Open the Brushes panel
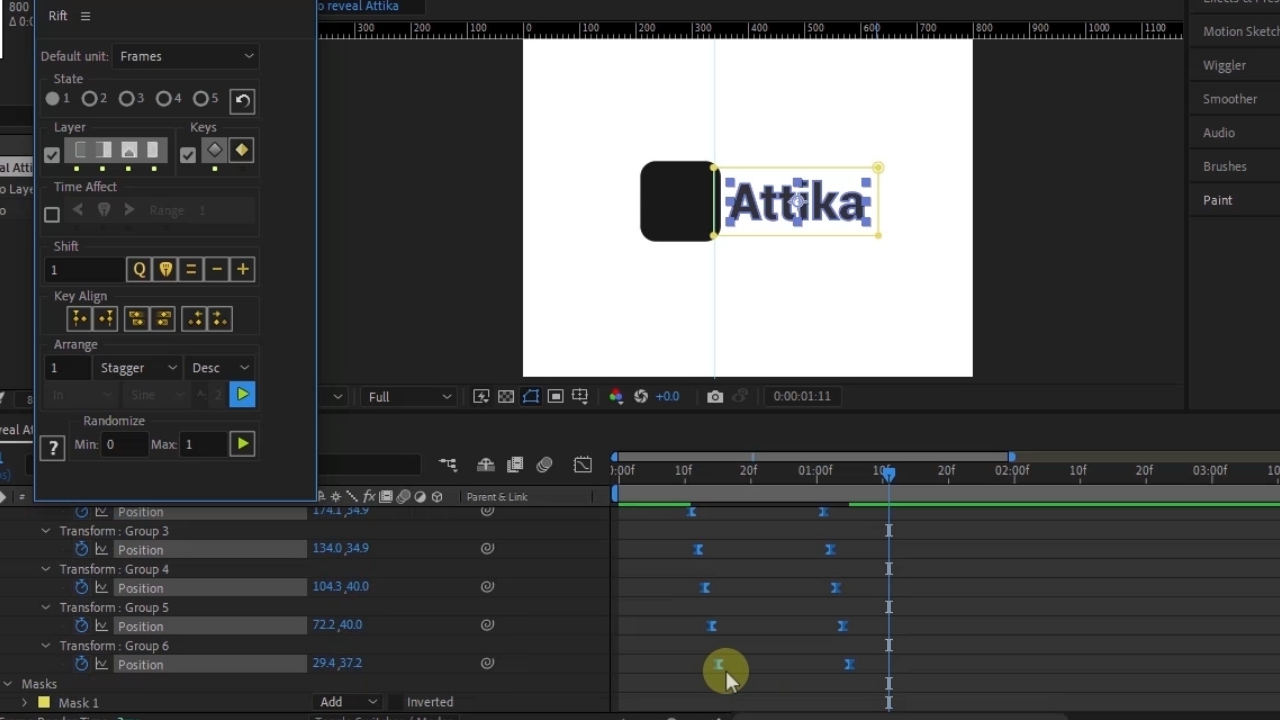This screenshot has width=1280, height=720. click(1225, 167)
